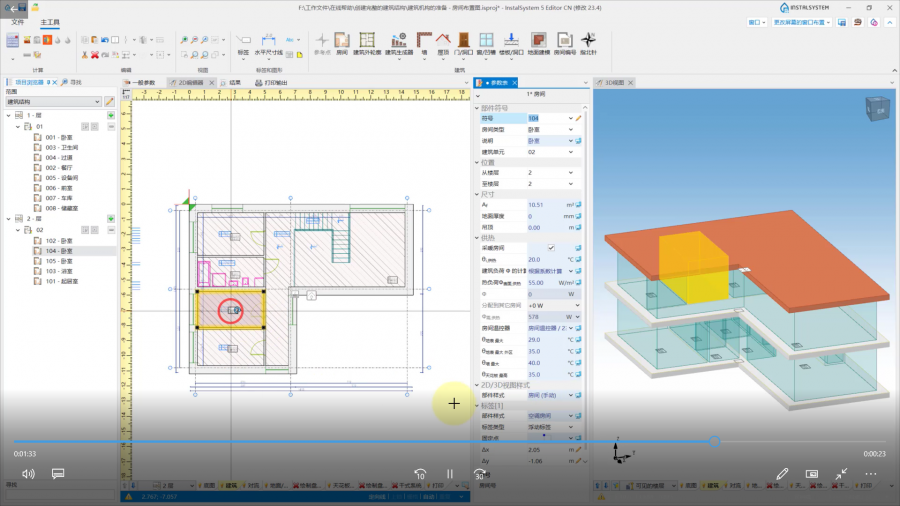Select the 建筑外轮廓 building outline tool
Image resolution: width=900 pixels, height=506 pixels.
tap(367, 42)
